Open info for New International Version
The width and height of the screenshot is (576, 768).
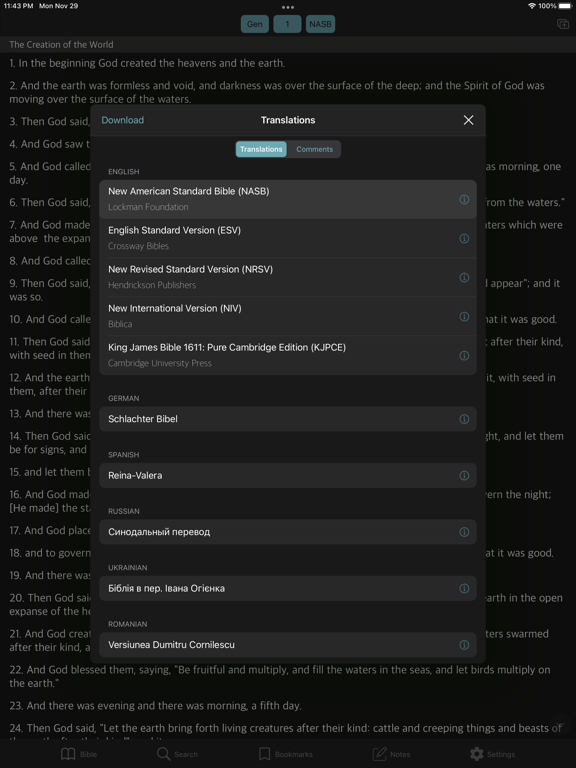click(464, 316)
